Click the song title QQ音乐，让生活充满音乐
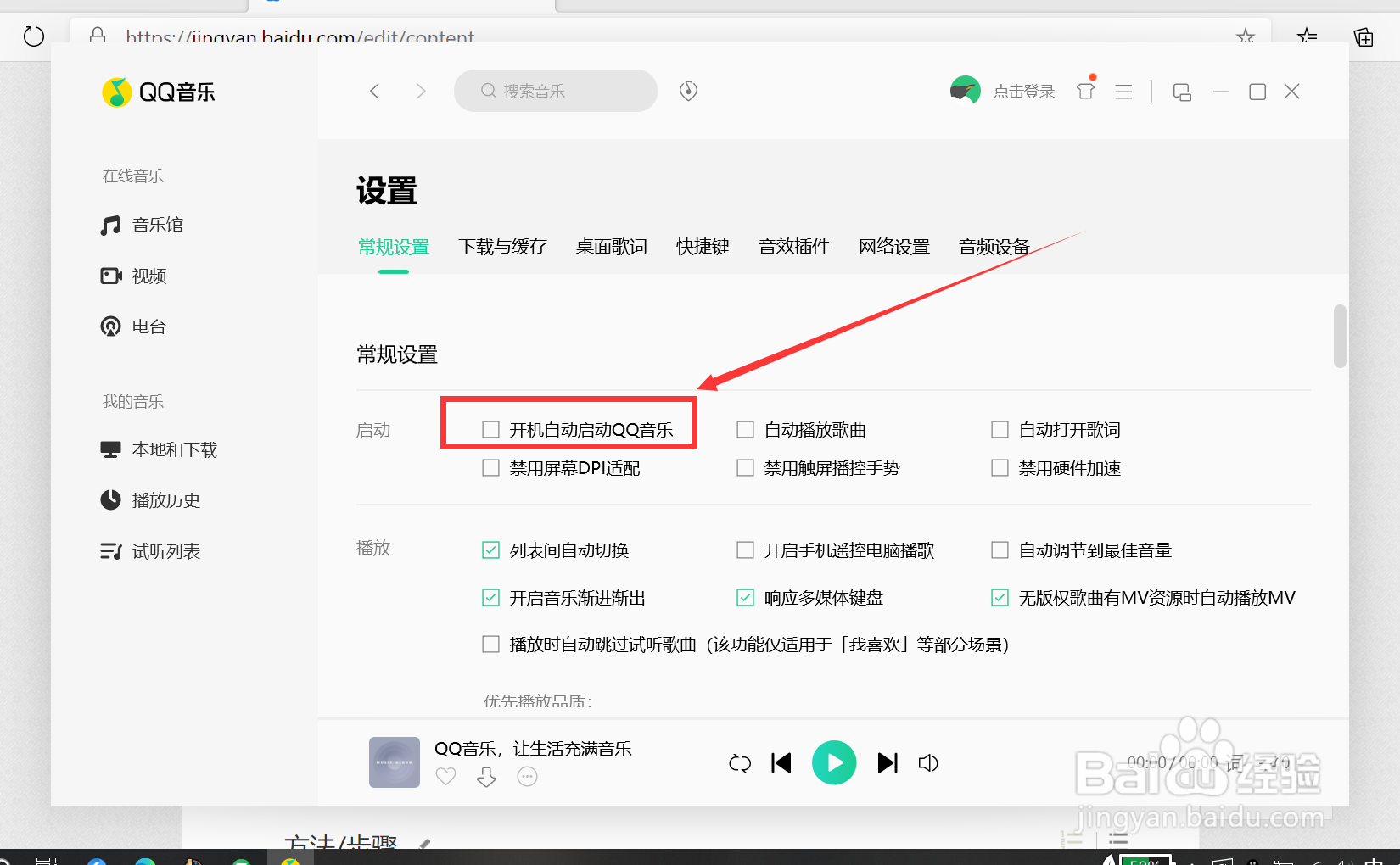The width and height of the screenshot is (1400, 865). (x=533, y=749)
